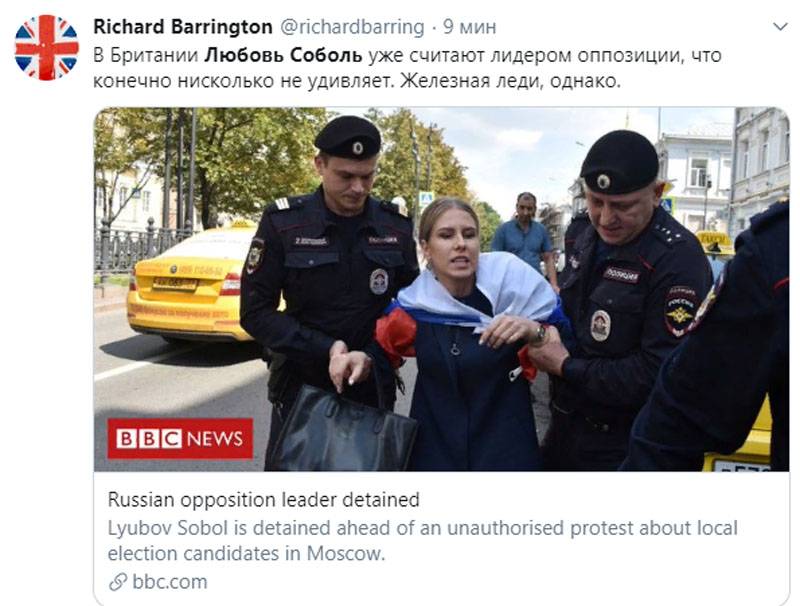
Task: Open Richard Barrington's UK flag avatar
Action: 47,47
